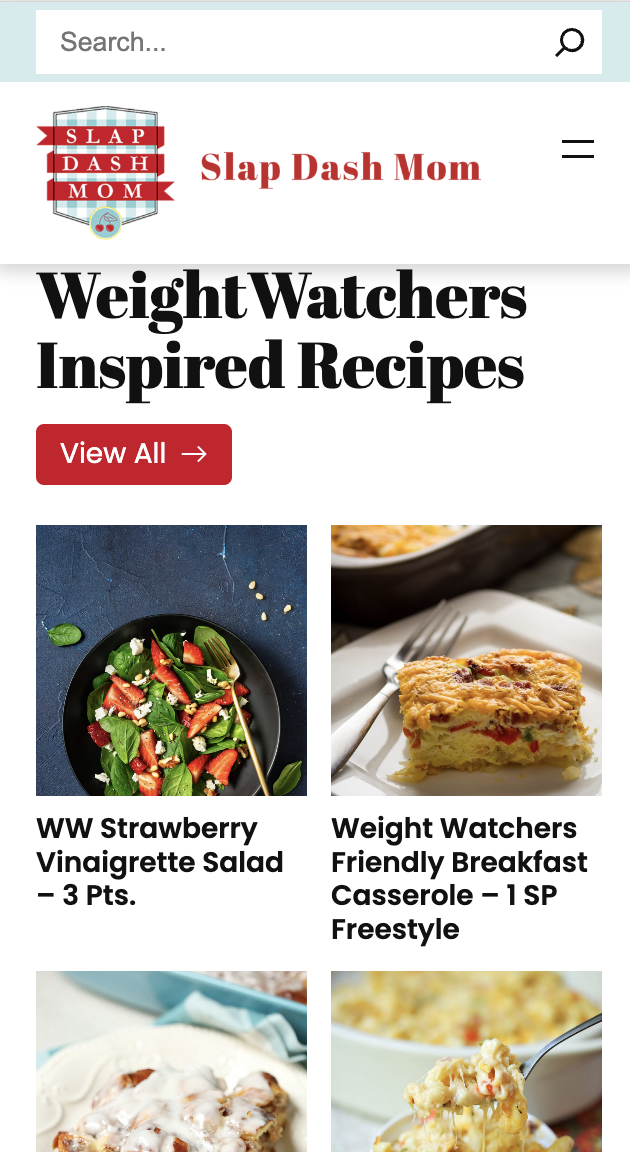Screen dimensions: 630x1152
Task: Open WW Strawberry Vinaigrette Salad recipe title
Action: pyautogui.click(x=160, y=862)
